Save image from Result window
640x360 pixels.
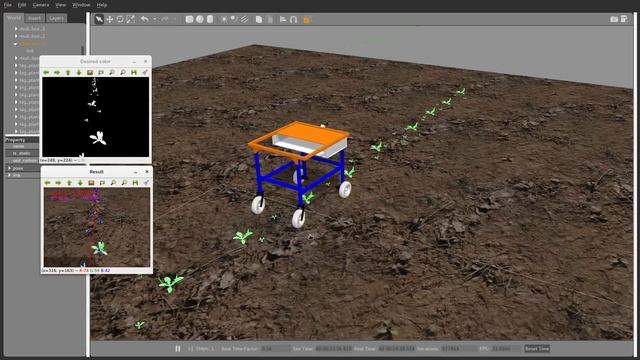135,182
